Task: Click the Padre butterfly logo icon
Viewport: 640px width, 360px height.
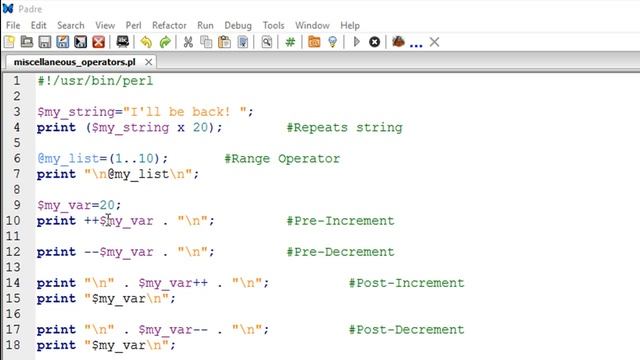Action: click(x=8, y=9)
